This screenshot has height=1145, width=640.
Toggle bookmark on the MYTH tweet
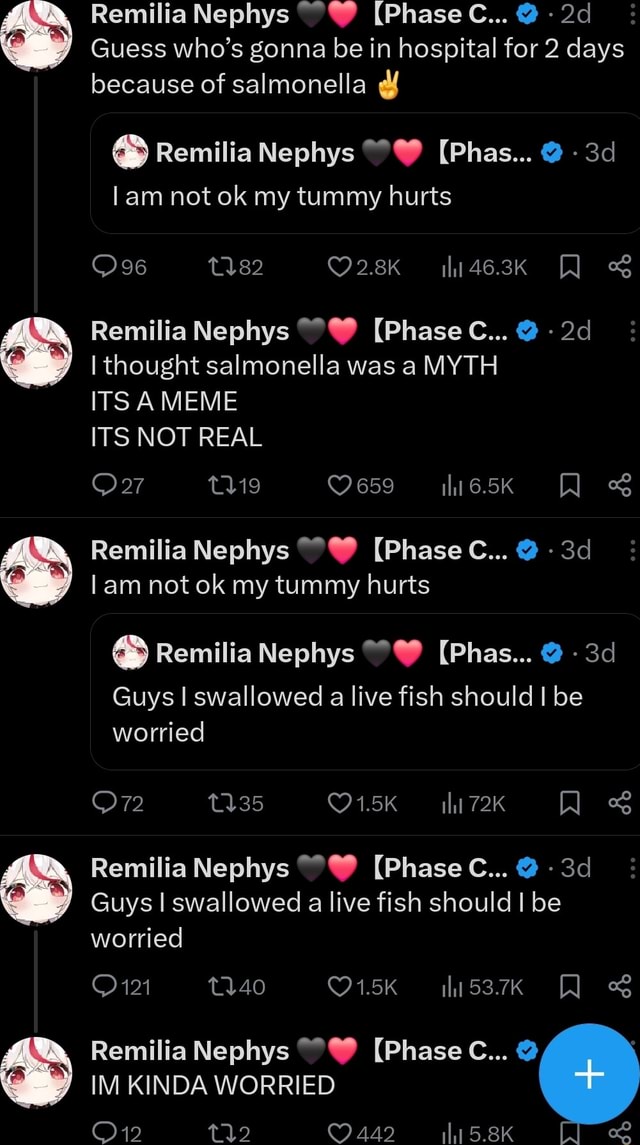tap(570, 486)
